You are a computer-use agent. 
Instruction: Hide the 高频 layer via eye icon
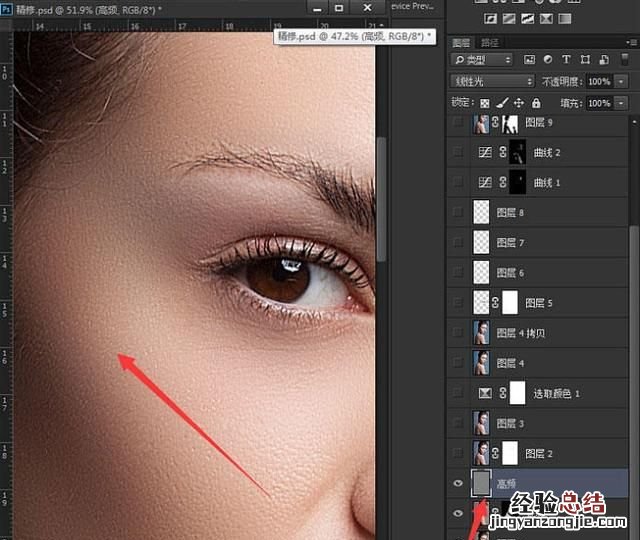click(x=458, y=483)
